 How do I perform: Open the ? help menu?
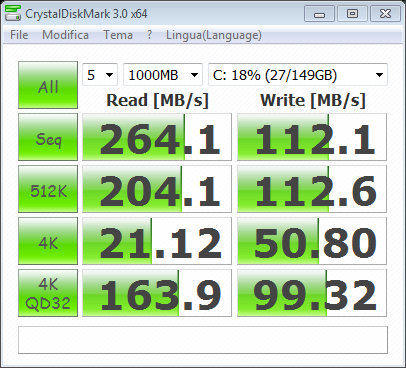[149, 35]
